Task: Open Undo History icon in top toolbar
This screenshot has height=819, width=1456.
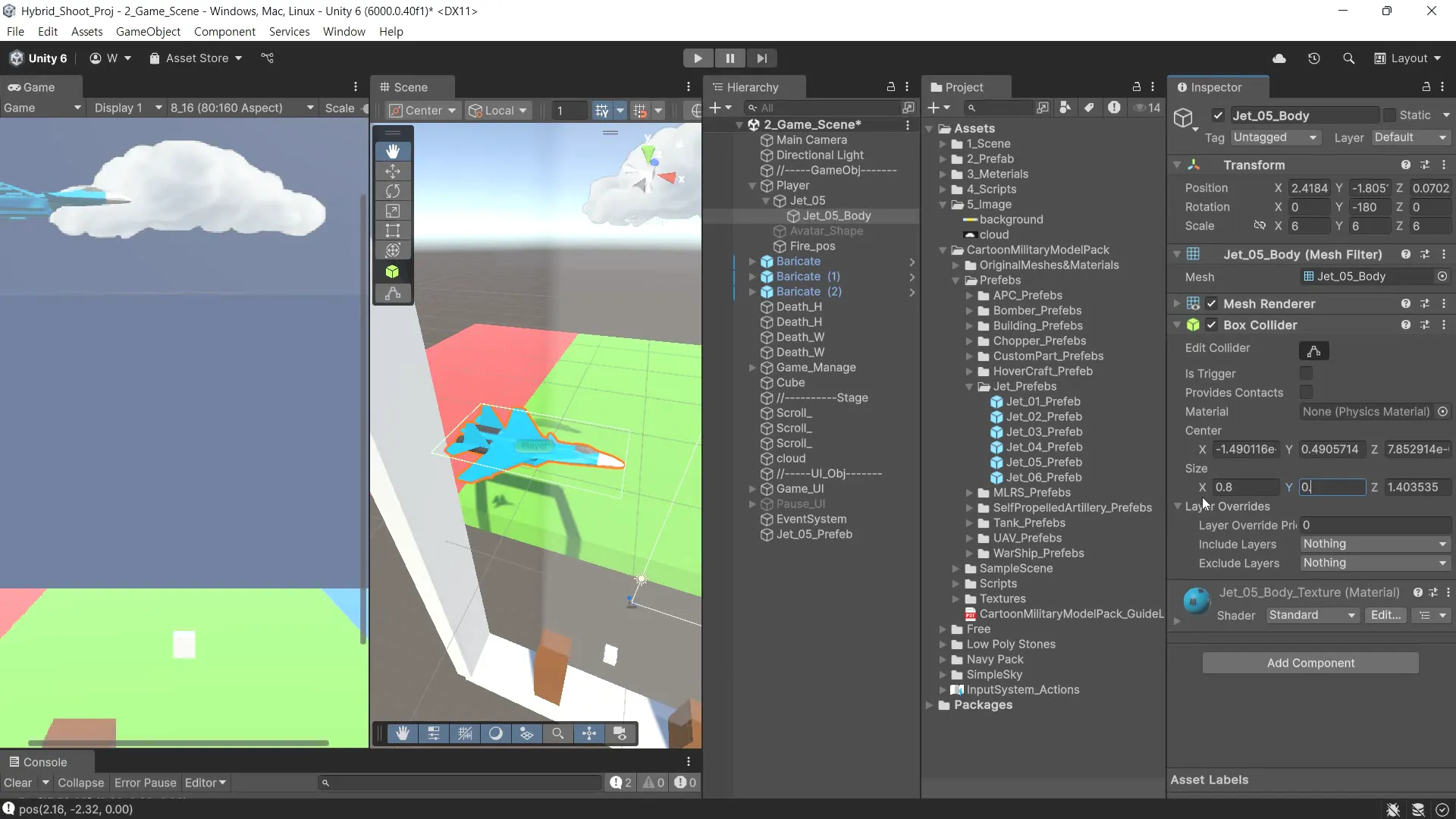Action: click(1314, 58)
